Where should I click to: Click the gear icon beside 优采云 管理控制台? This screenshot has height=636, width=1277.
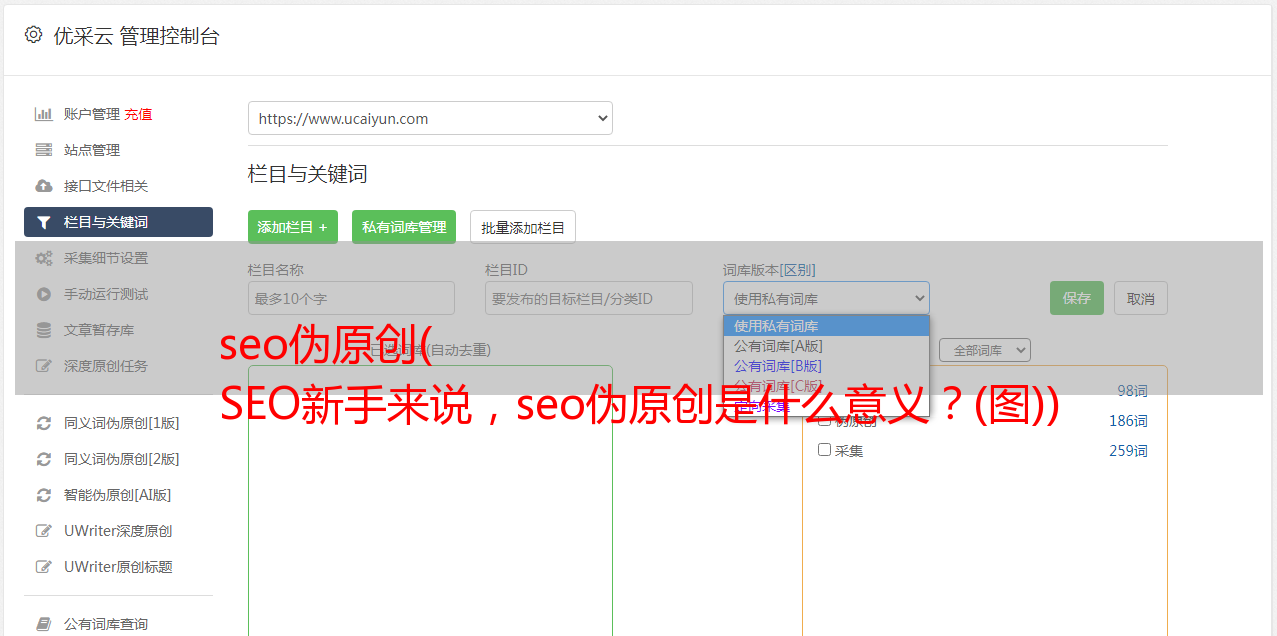click(x=34, y=35)
